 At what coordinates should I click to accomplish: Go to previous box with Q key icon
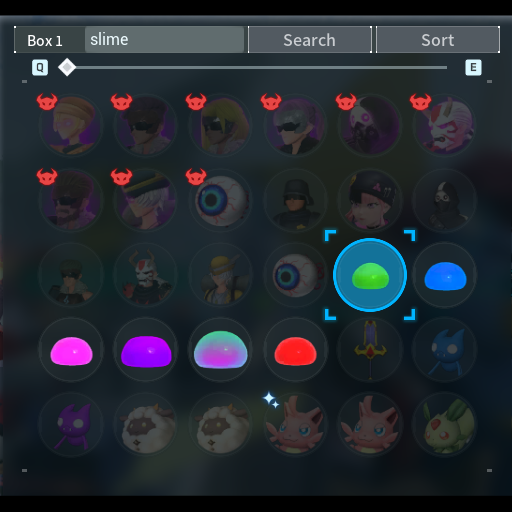tap(40, 68)
